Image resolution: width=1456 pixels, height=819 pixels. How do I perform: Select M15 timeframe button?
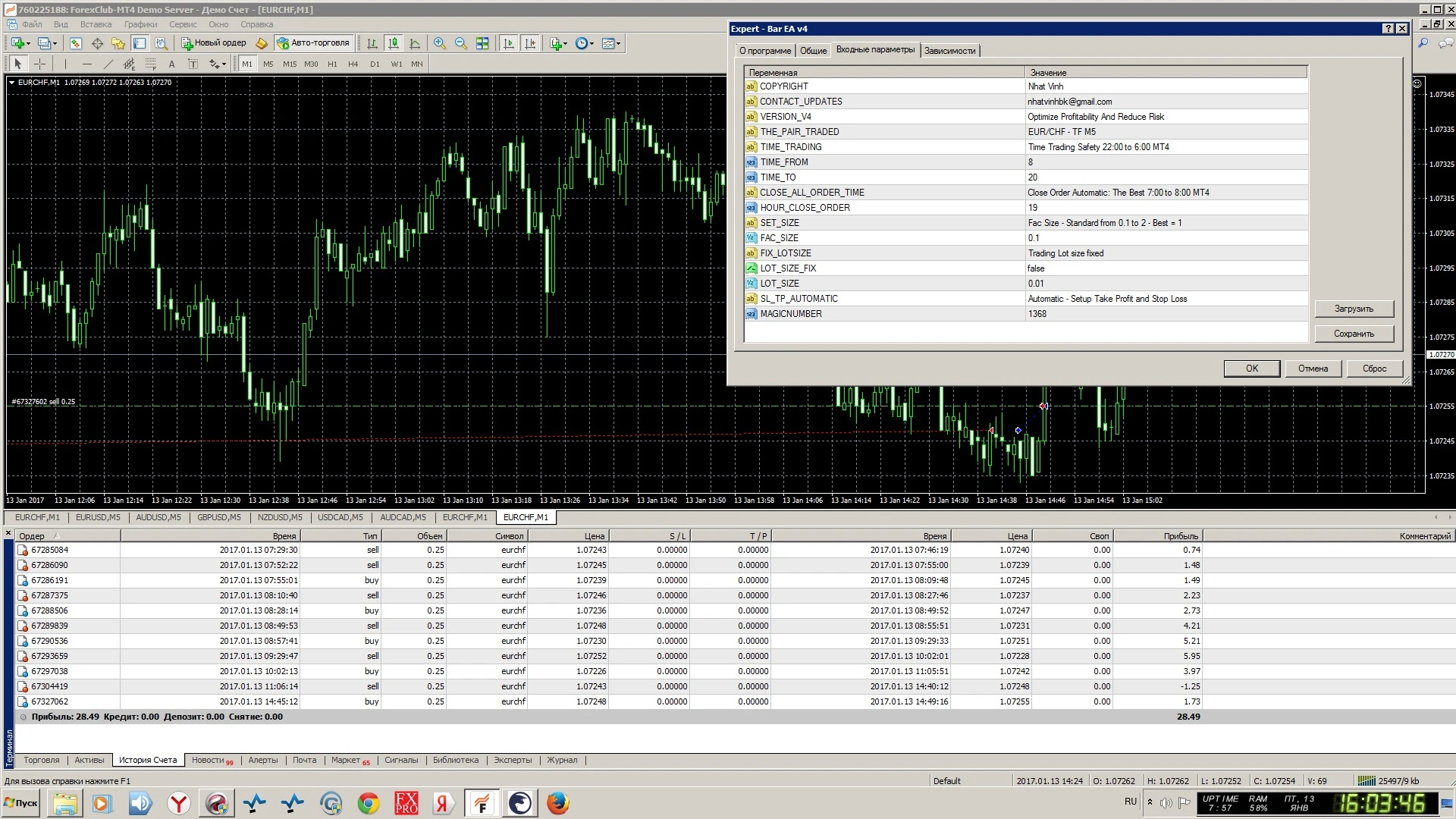click(x=290, y=64)
